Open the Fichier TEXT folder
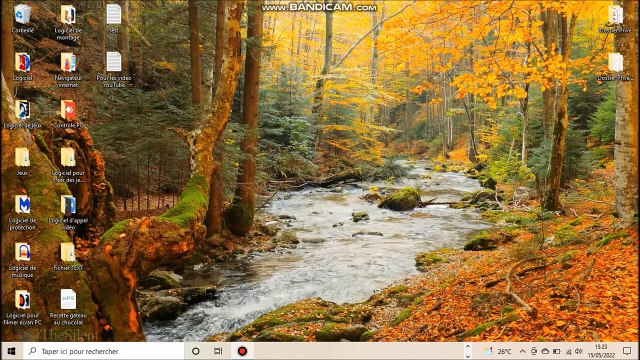640x360 pixels. 68,257
